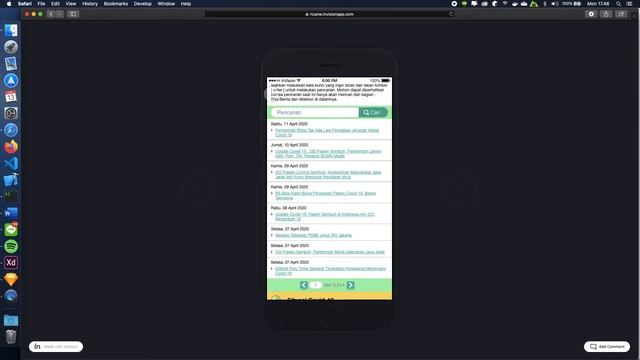This screenshot has height=360, width=640.
Task: Open the Window menu
Action: (166, 4)
